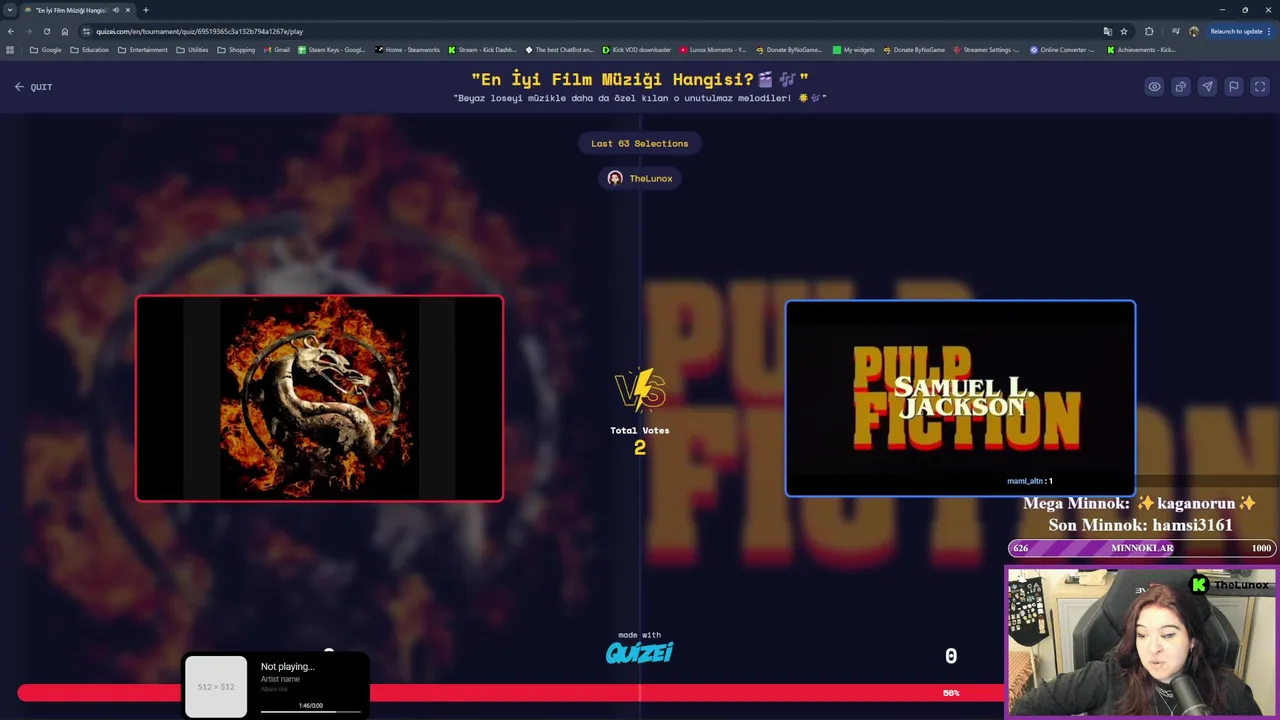The height and width of the screenshot is (720, 1280).
Task: Click the purple MINNOKLAR goal bar
Action: (x=1142, y=548)
